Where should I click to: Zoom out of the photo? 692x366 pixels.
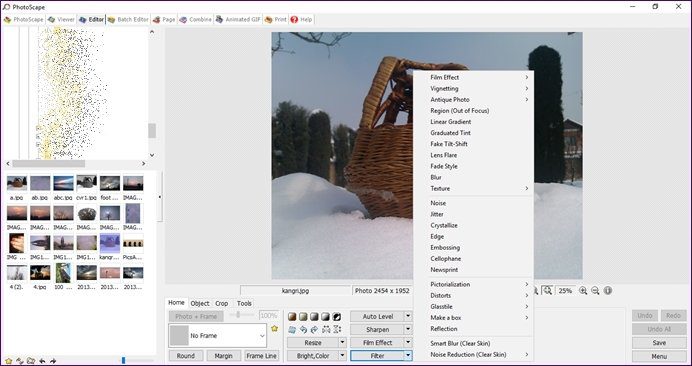pos(595,291)
